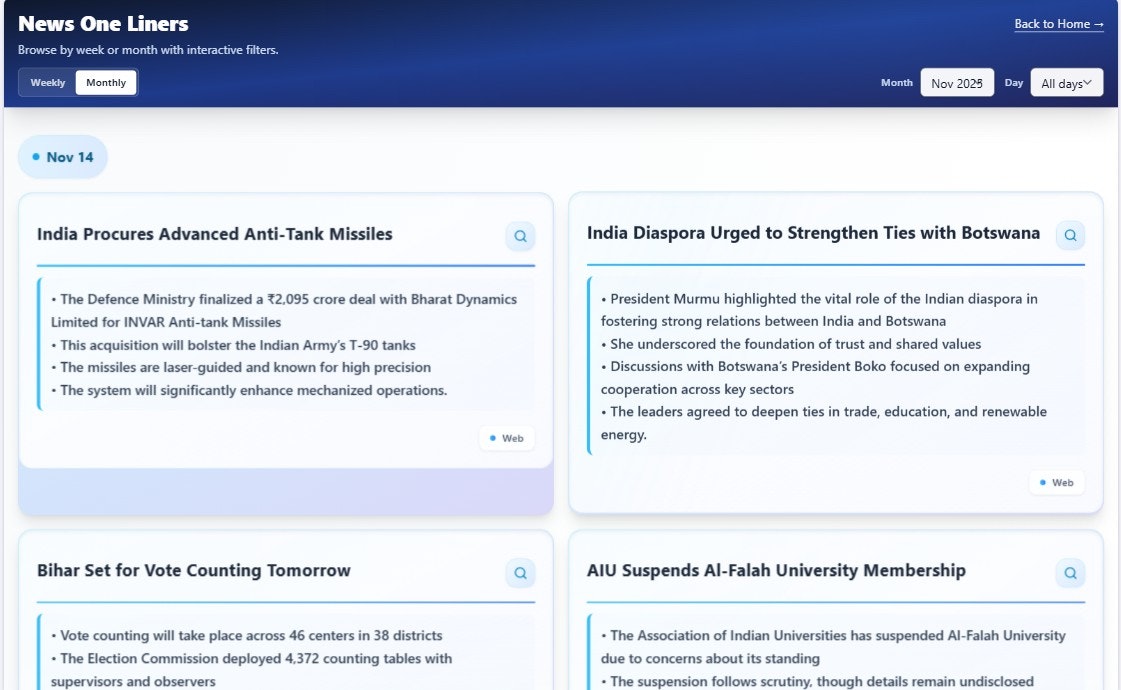Click search icon on Botswana diaspora card
The width and height of the screenshot is (1121, 690).
[x=1070, y=235]
